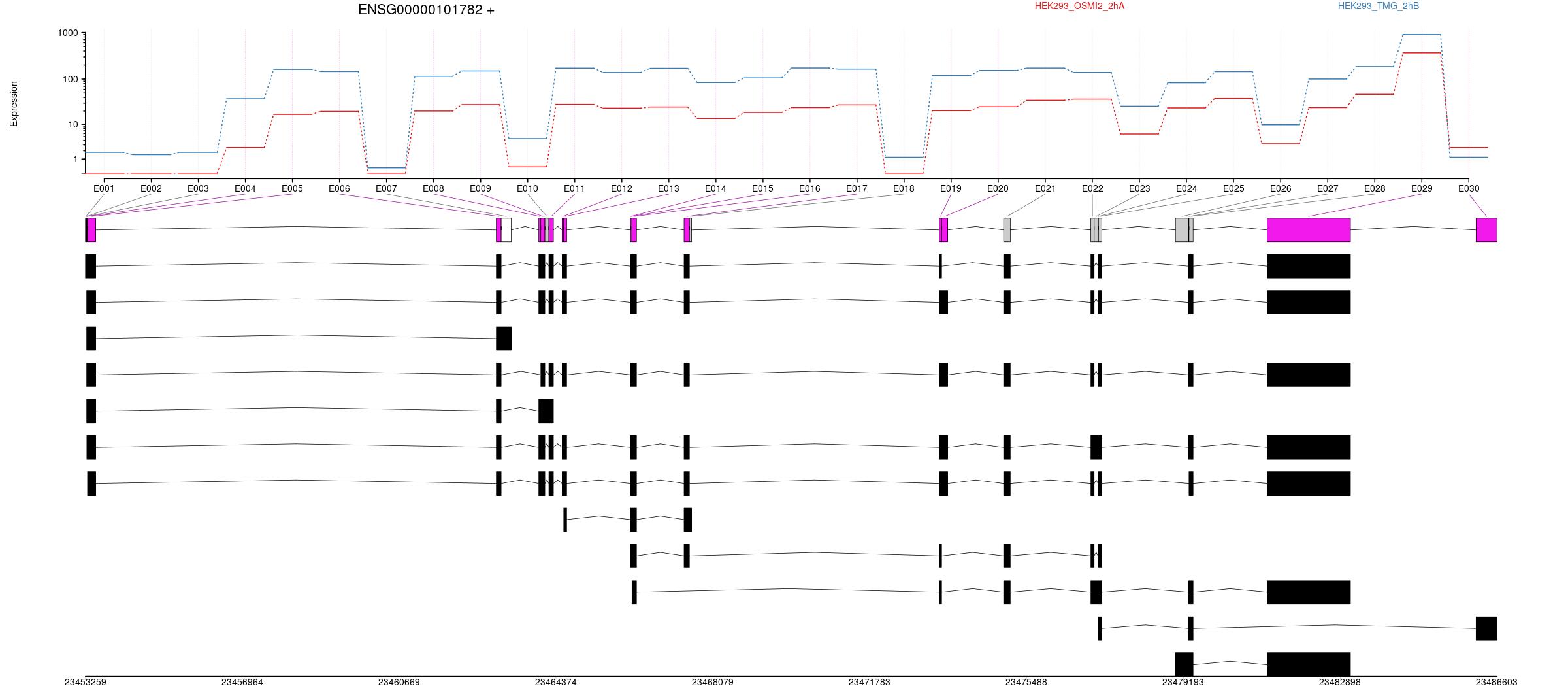
Task: Click genomic coordinate 23464374
Action: pos(555,682)
